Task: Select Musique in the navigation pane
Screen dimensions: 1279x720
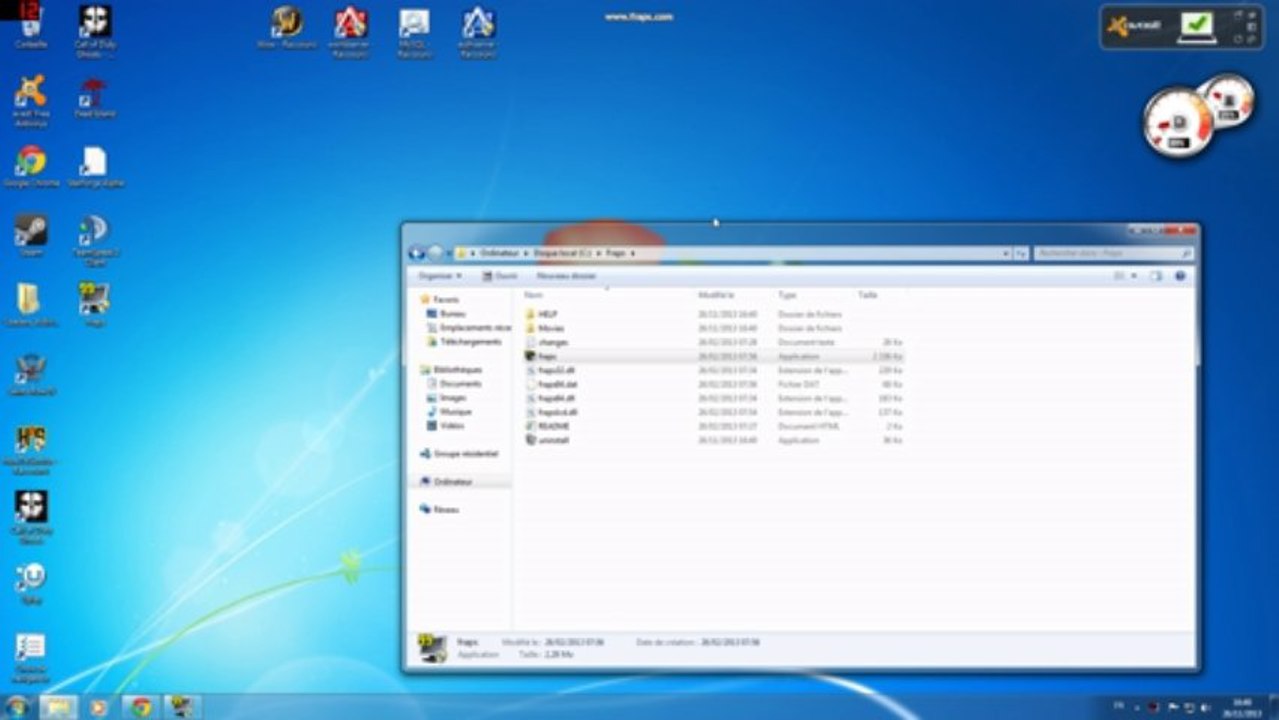Action: [449, 411]
